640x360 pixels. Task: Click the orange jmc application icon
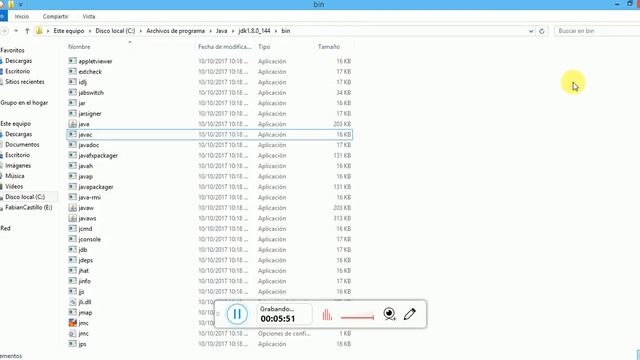[x=73, y=323]
